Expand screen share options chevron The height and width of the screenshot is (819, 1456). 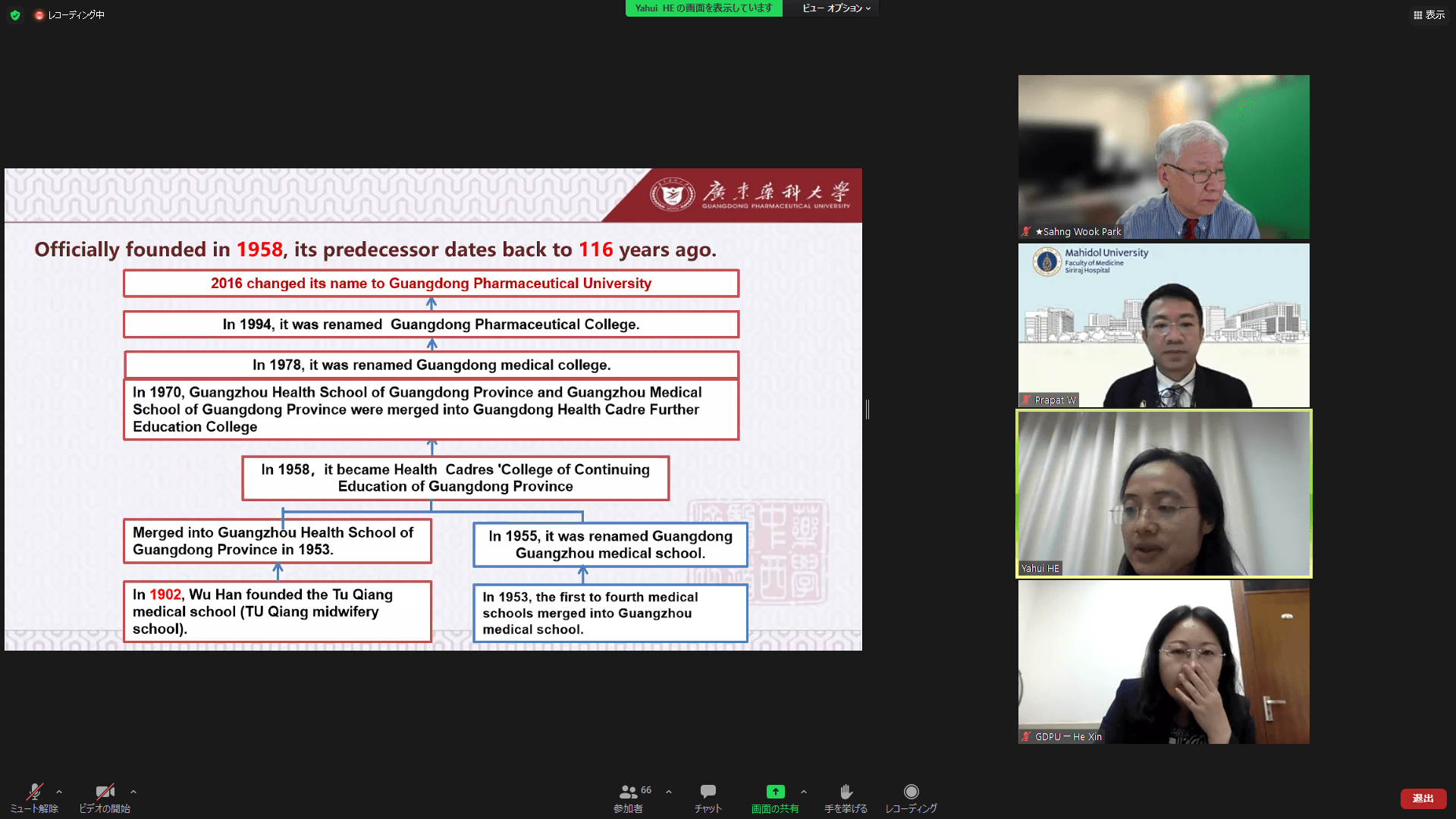click(x=804, y=792)
